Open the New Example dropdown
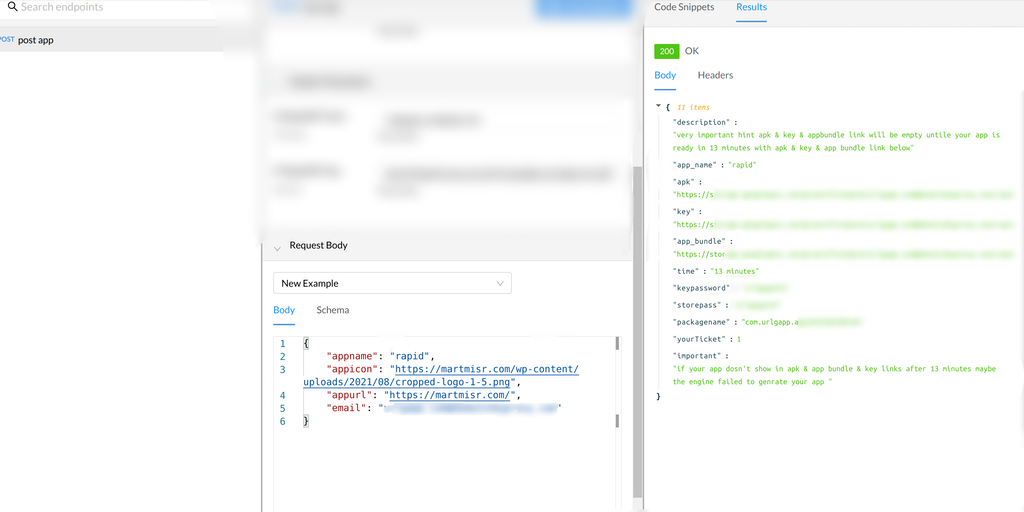This screenshot has width=1024, height=512. coord(392,283)
